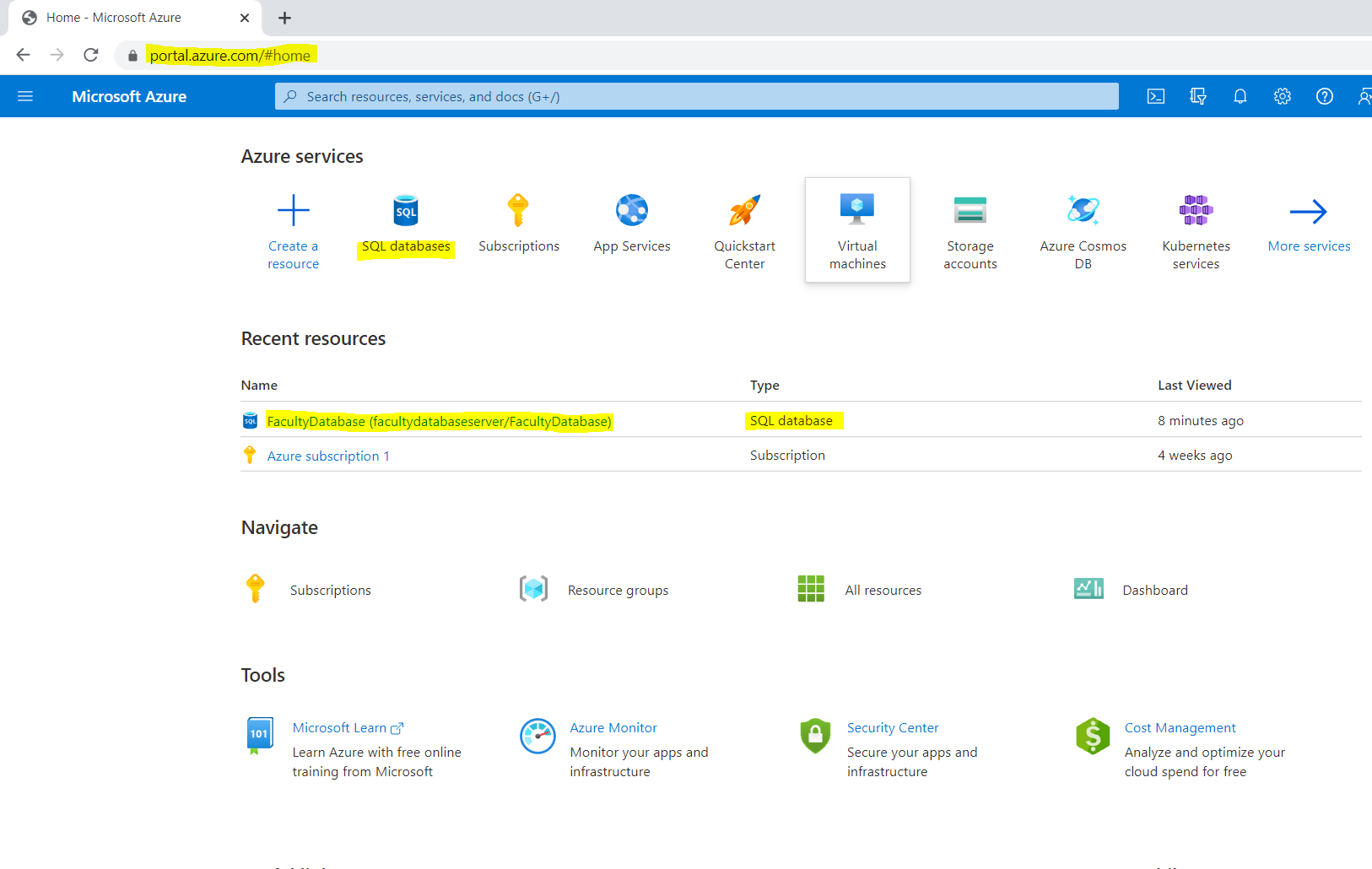The width and height of the screenshot is (1372, 869).
Task: Click the SQL database type cell
Action: pyautogui.click(x=791, y=420)
